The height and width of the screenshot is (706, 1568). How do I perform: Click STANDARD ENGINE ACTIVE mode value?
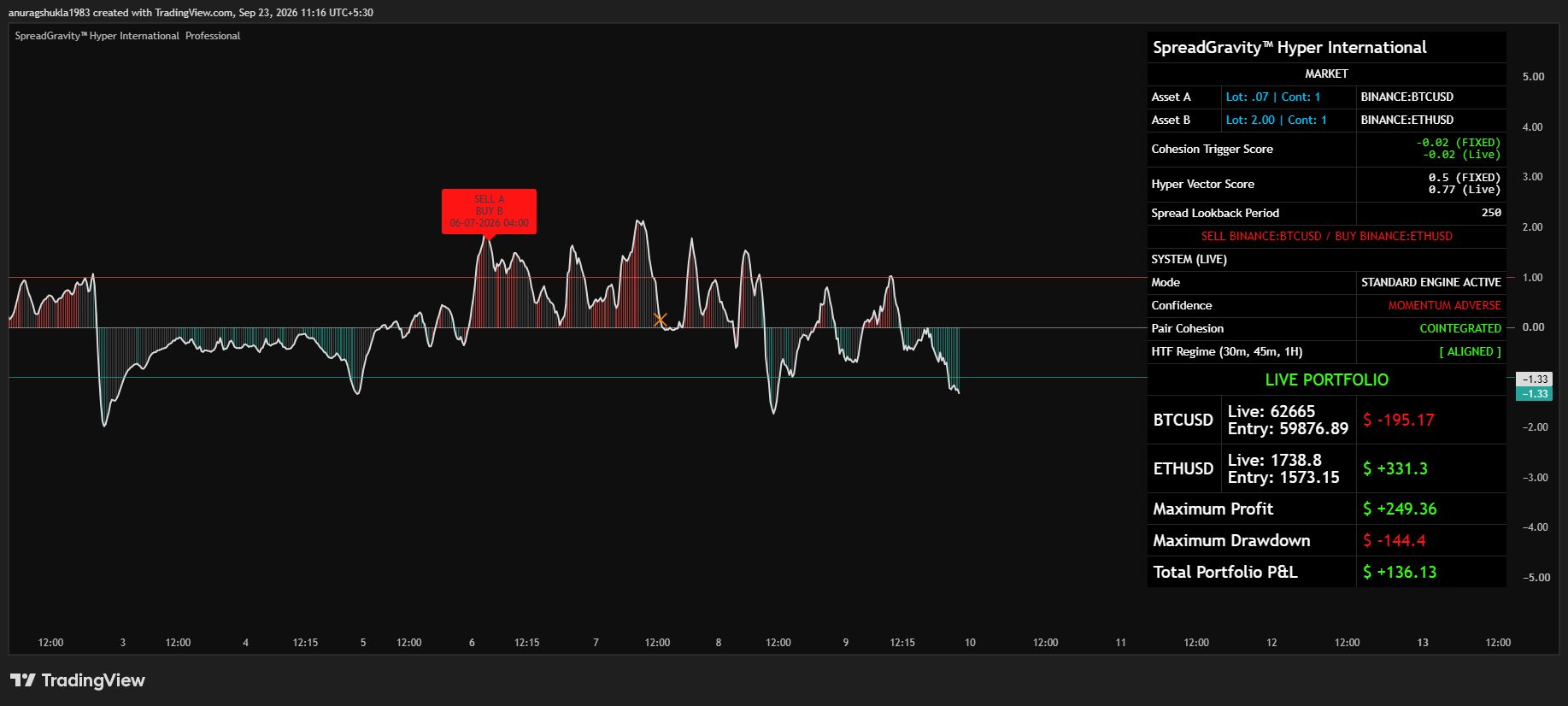pyautogui.click(x=1430, y=283)
